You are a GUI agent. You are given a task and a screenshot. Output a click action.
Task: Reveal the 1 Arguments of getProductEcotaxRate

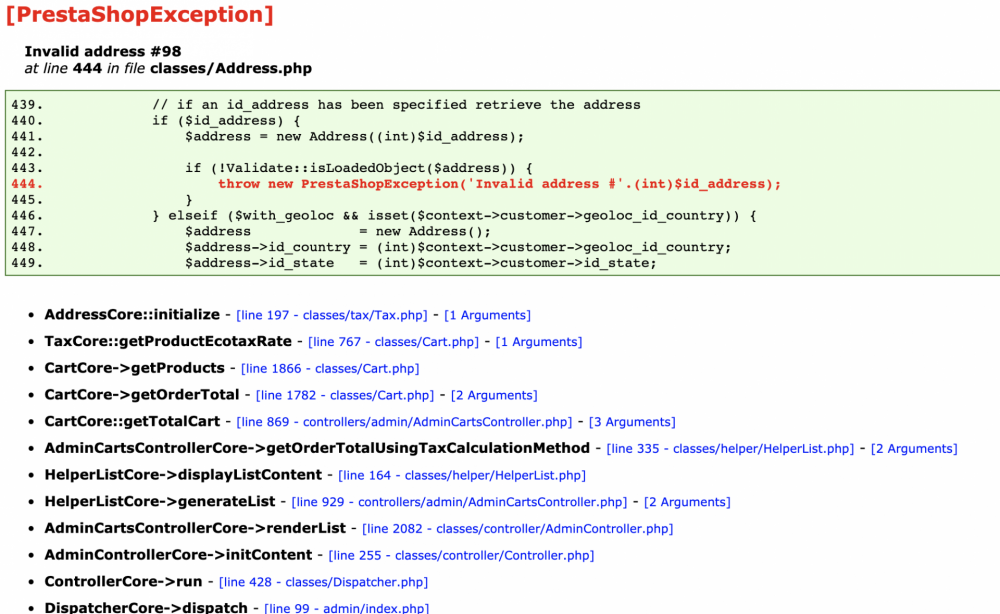(x=539, y=341)
